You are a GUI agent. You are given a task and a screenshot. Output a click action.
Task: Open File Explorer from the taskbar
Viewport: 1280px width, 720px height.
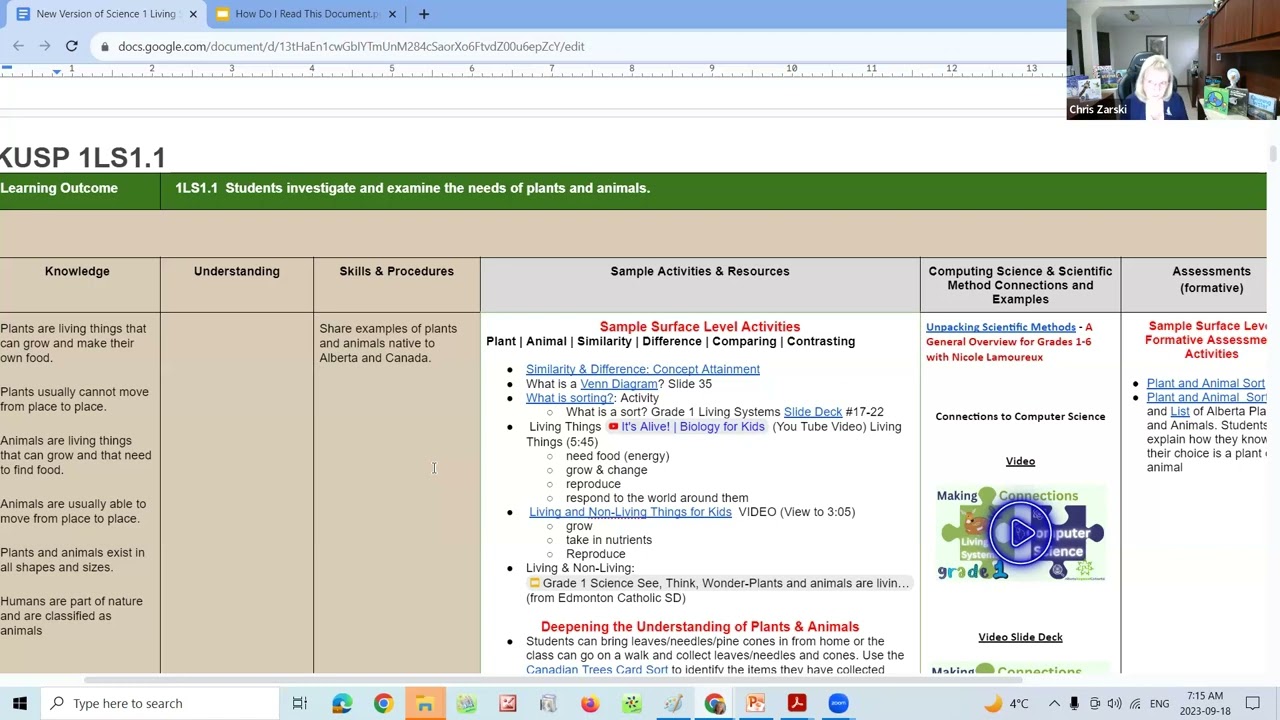coord(425,703)
